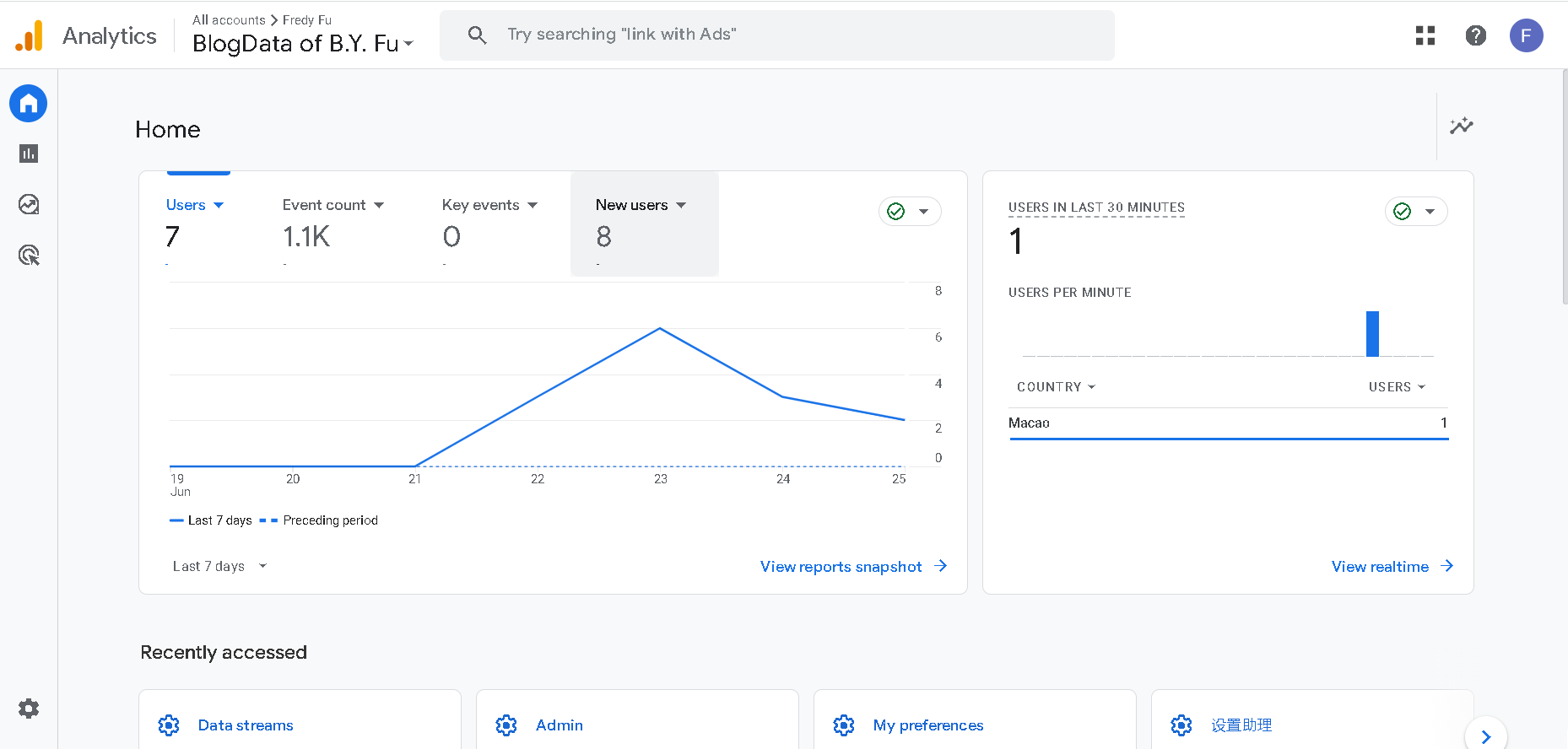
Task: Open the Home page in sidebar
Action: tap(29, 104)
